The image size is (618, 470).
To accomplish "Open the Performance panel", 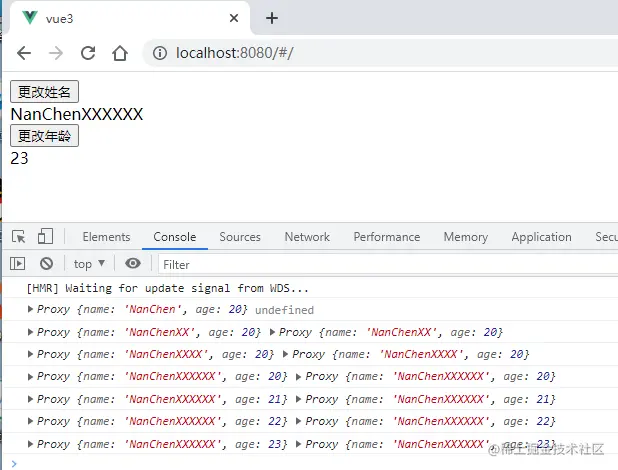I will tap(387, 237).
